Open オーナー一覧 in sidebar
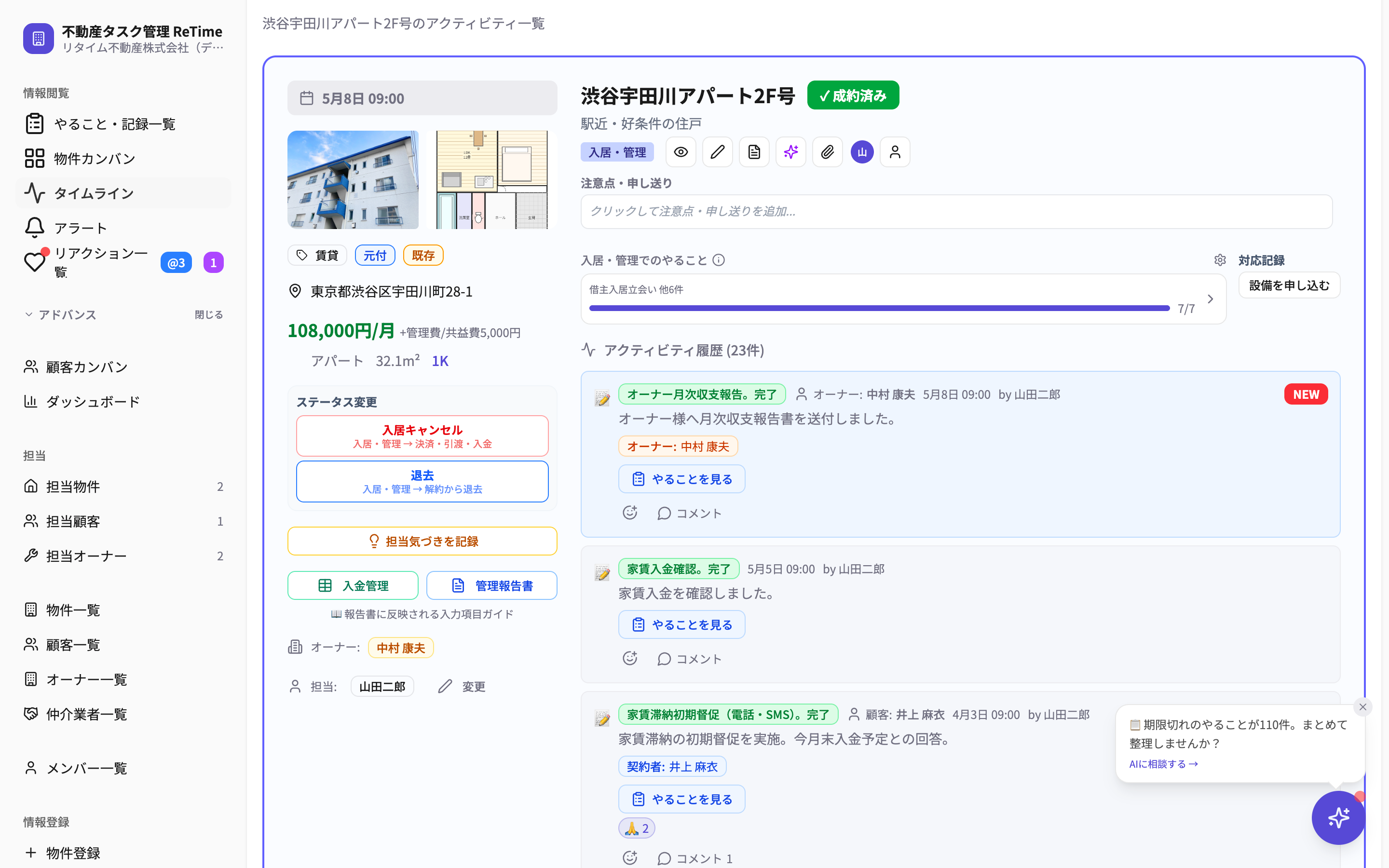The image size is (1389, 868). pos(123,679)
